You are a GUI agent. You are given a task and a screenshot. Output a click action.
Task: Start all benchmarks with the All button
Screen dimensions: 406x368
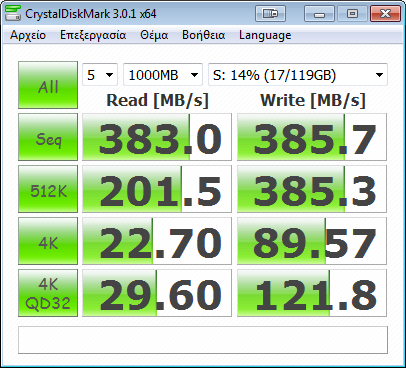[48, 85]
